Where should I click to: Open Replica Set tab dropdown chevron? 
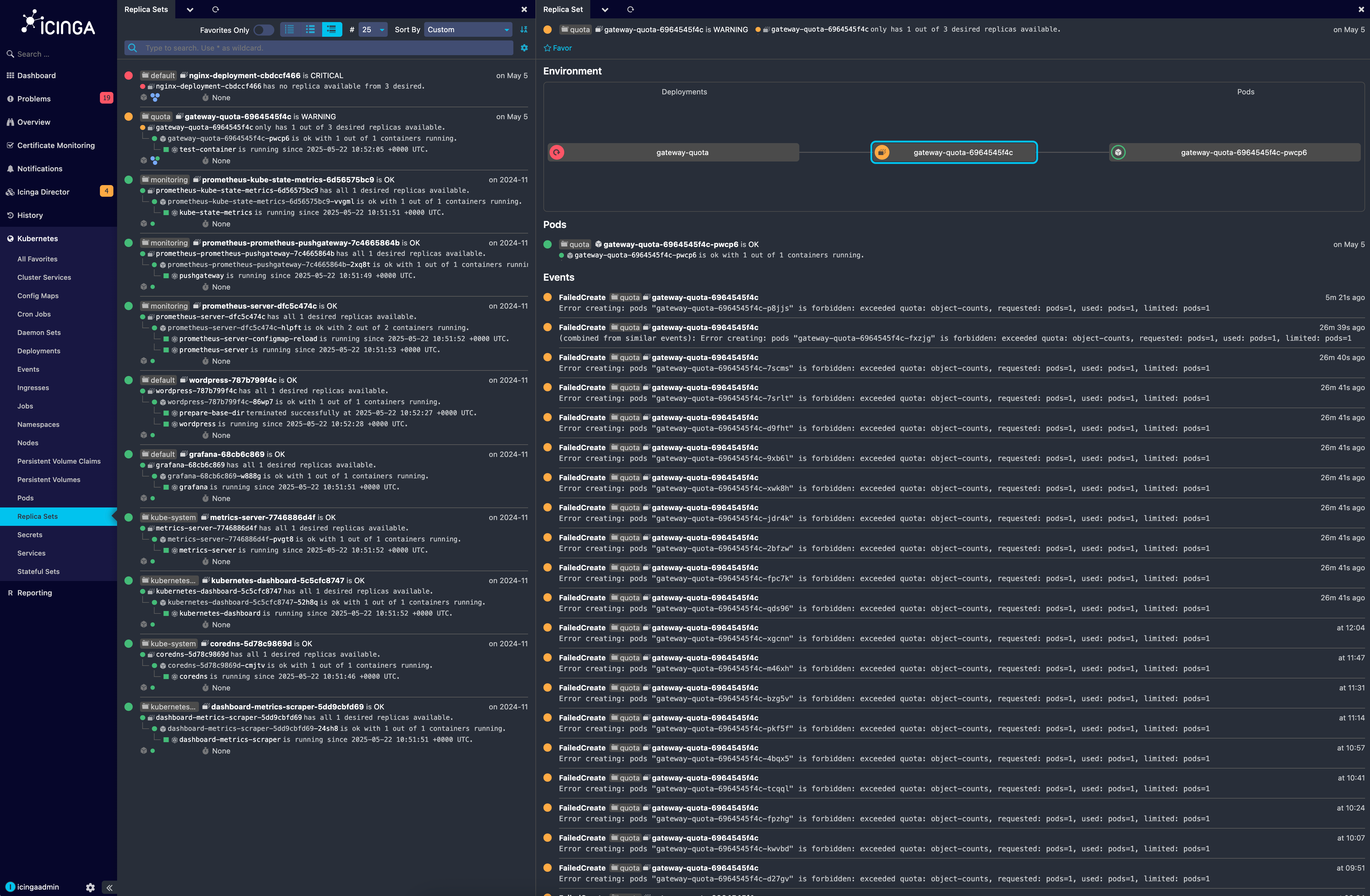pos(604,9)
